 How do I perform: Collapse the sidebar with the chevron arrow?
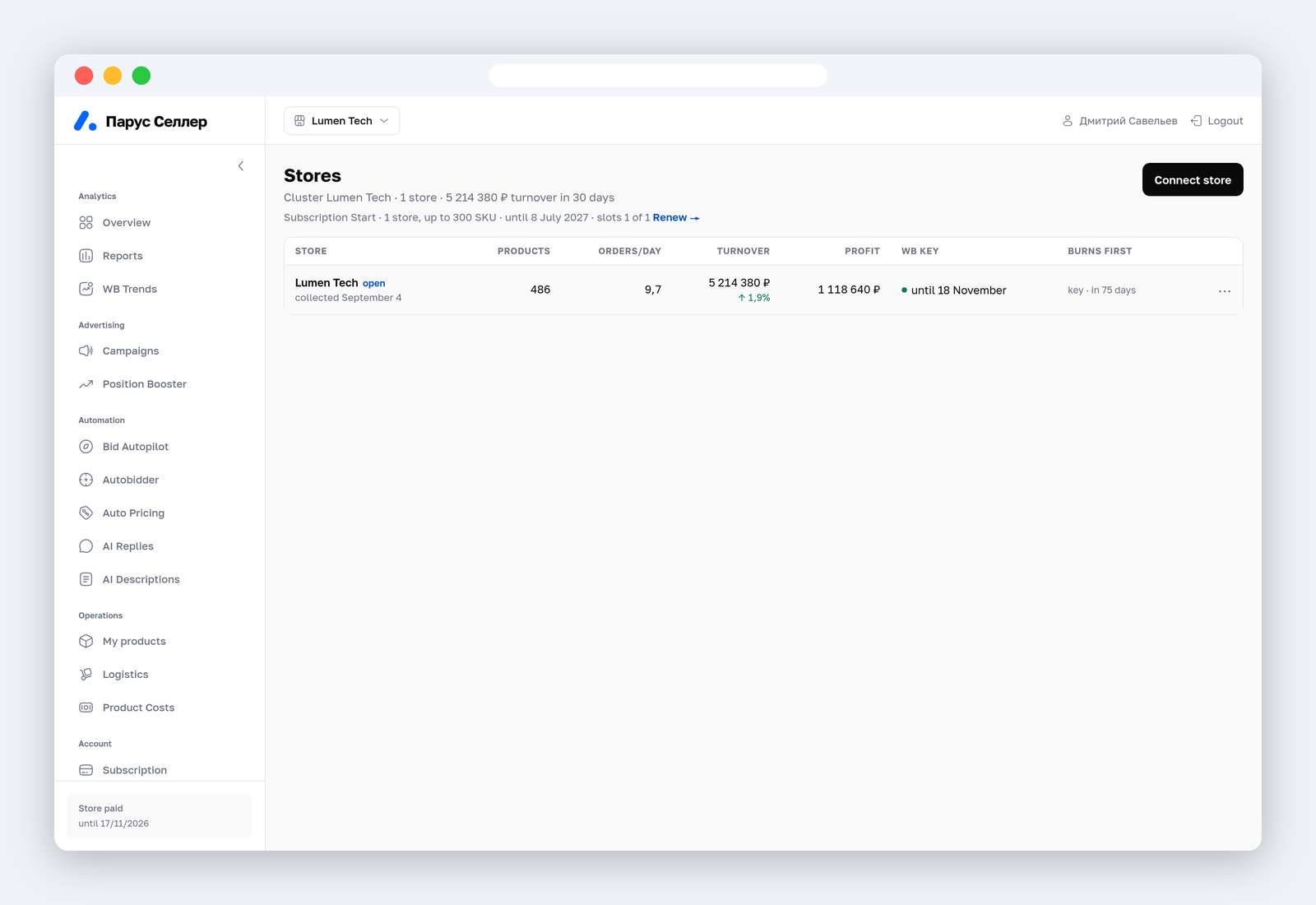241,166
